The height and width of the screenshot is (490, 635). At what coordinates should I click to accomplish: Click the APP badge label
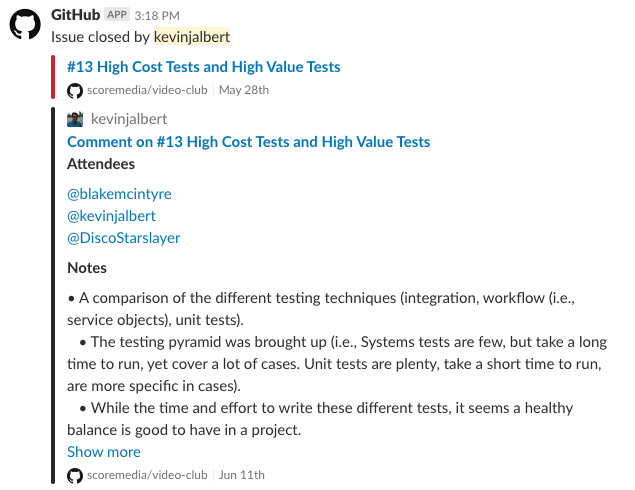tap(117, 15)
